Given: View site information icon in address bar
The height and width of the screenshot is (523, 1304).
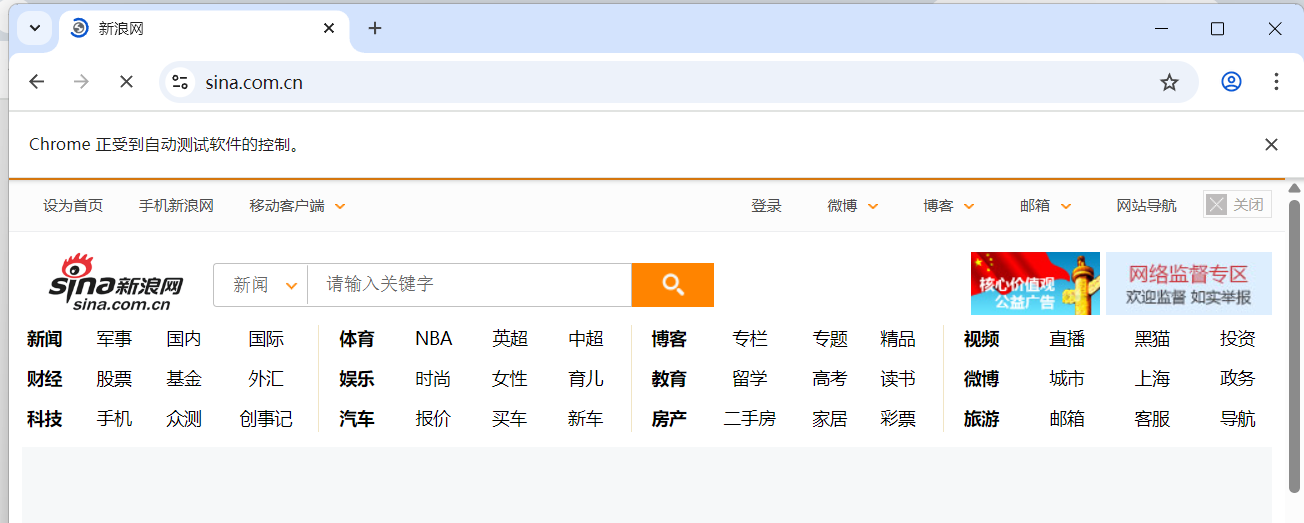Looking at the screenshot, I should point(180,82).
